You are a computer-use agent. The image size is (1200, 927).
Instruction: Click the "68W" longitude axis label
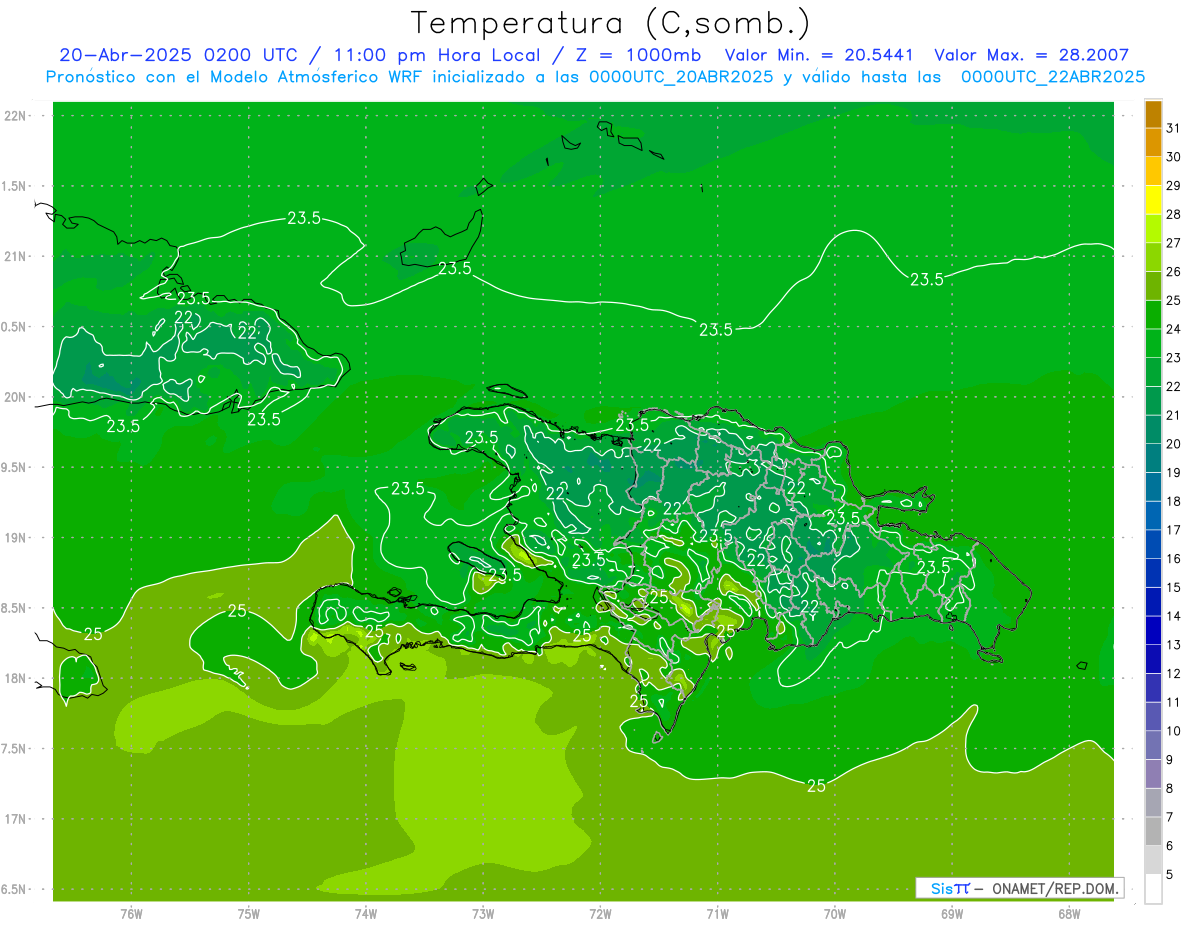[1069, 913]
